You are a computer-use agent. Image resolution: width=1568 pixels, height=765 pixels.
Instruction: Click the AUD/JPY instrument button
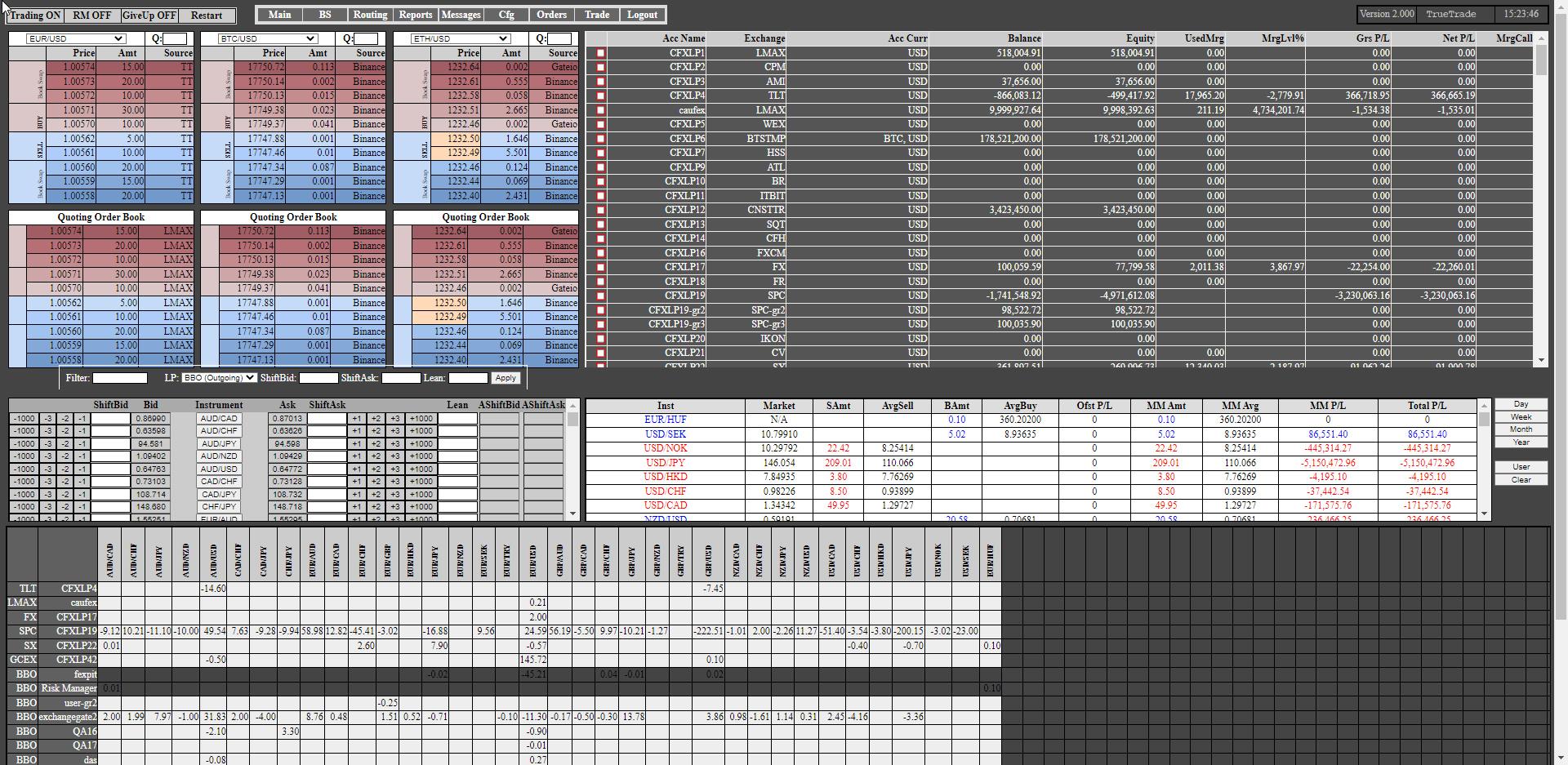[x=219, y=444]
